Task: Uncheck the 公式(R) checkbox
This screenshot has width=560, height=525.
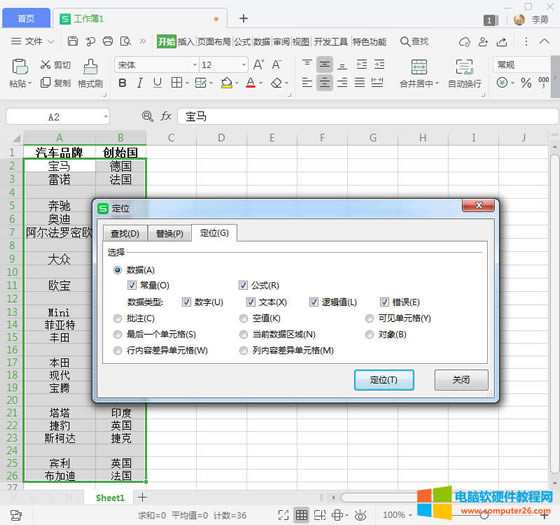Action: tap(243, 285)
